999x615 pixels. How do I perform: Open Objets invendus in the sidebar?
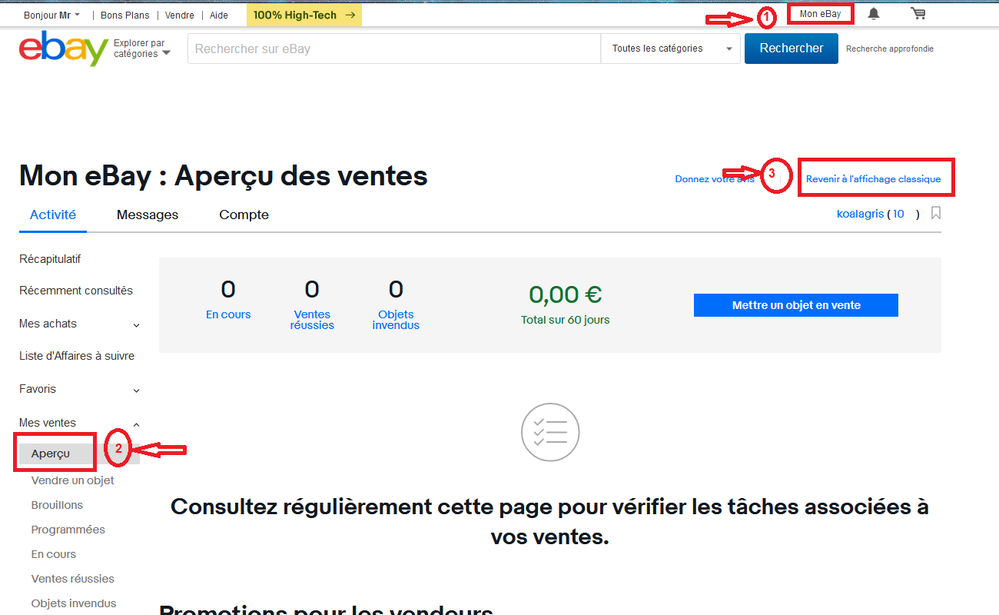click(73, 604)
